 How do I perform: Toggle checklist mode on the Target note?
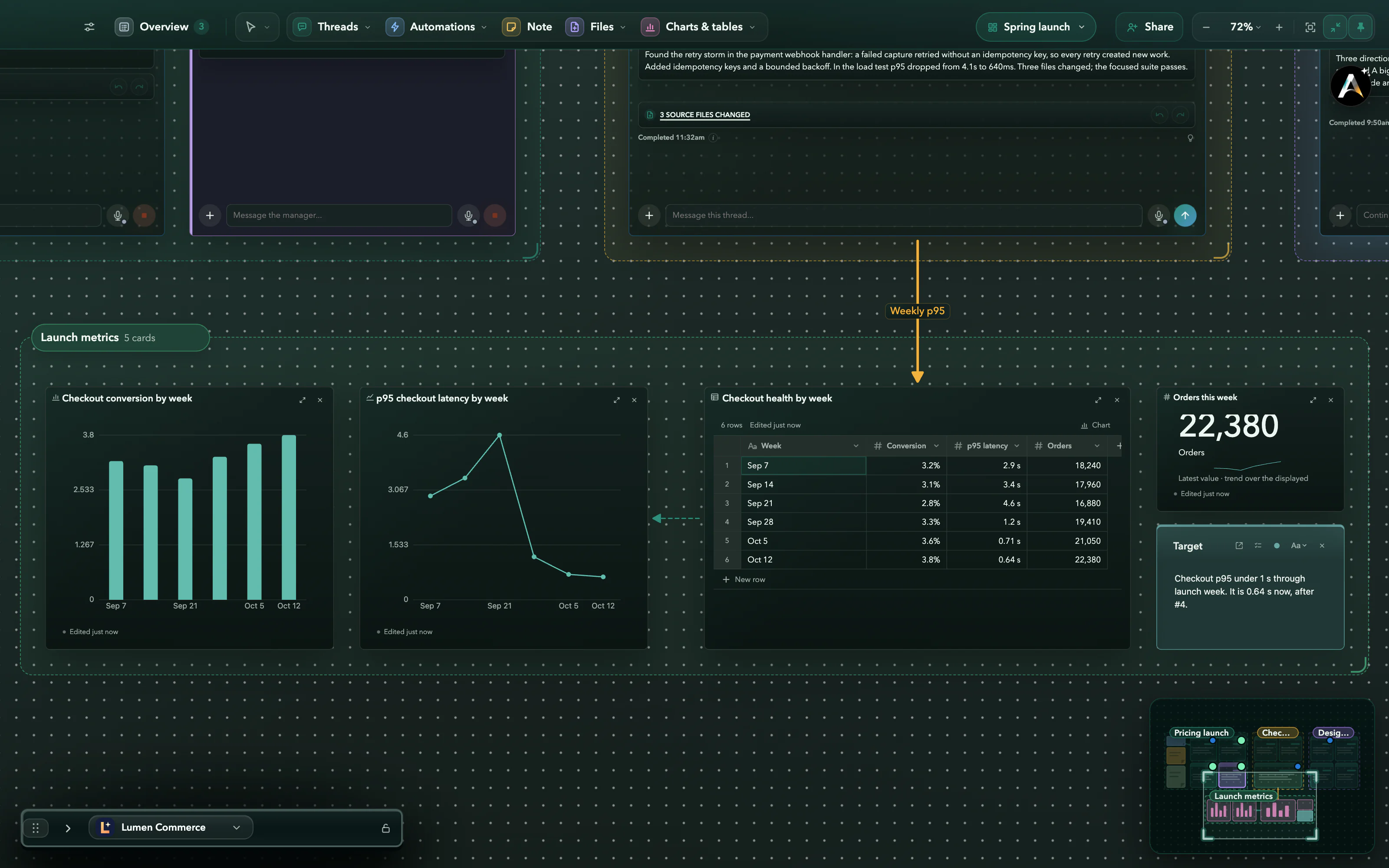[1257, 546]
